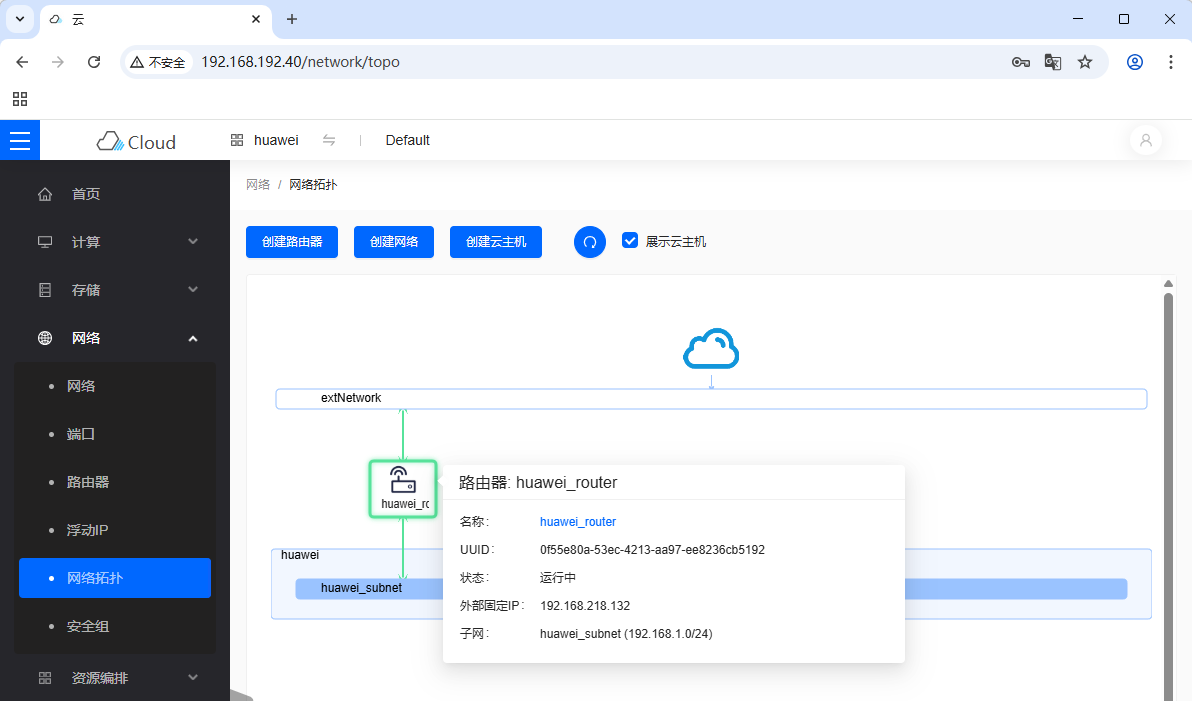Click the saved passwords key icon
Image resolution: width=1192 pixels, height=701 pixels.
coord(1021,62)
